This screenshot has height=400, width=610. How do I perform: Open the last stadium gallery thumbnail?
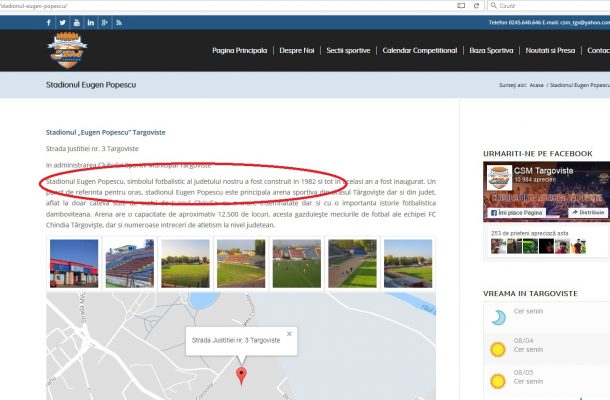[408, 263]
